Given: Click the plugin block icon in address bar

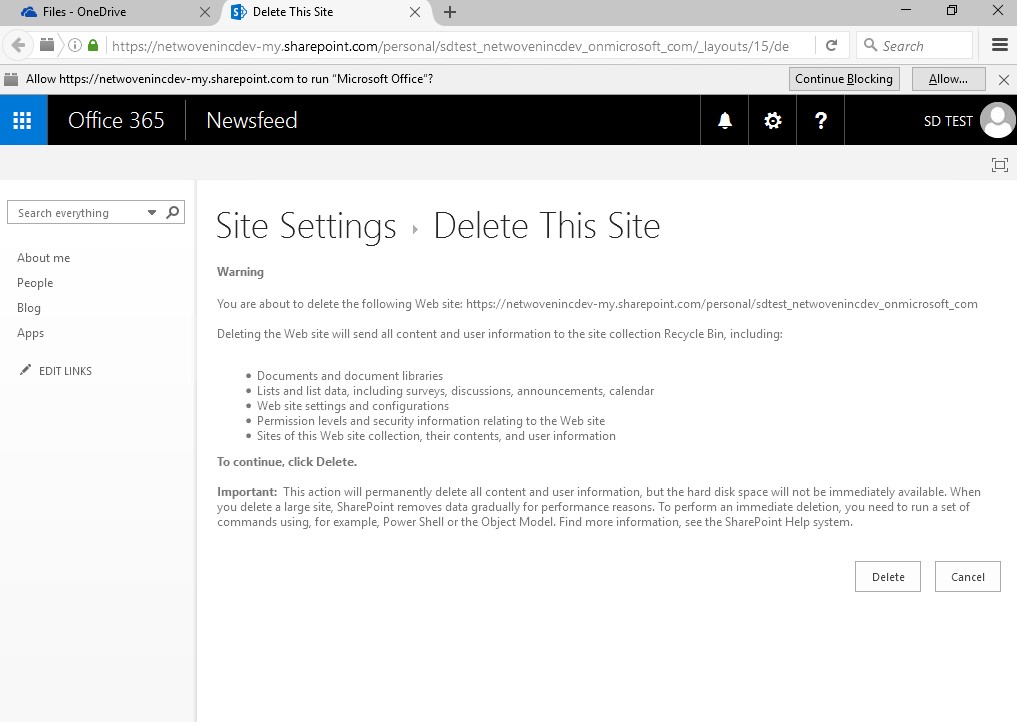Looking at the screenshot, I should coord(47,45).
